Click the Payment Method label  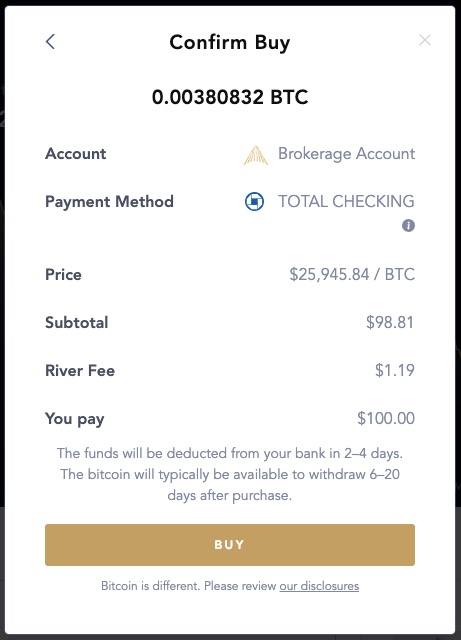click(109, 201)
